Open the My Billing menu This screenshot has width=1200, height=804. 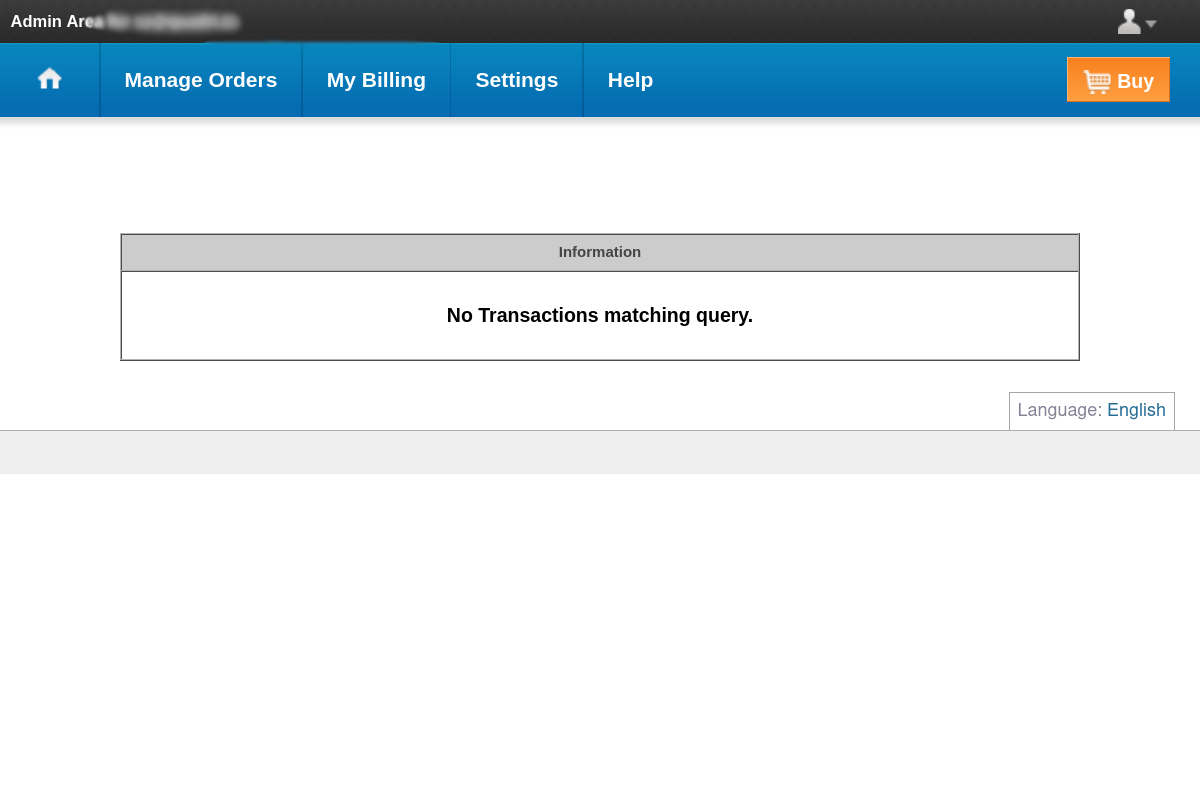pos(376,80)
